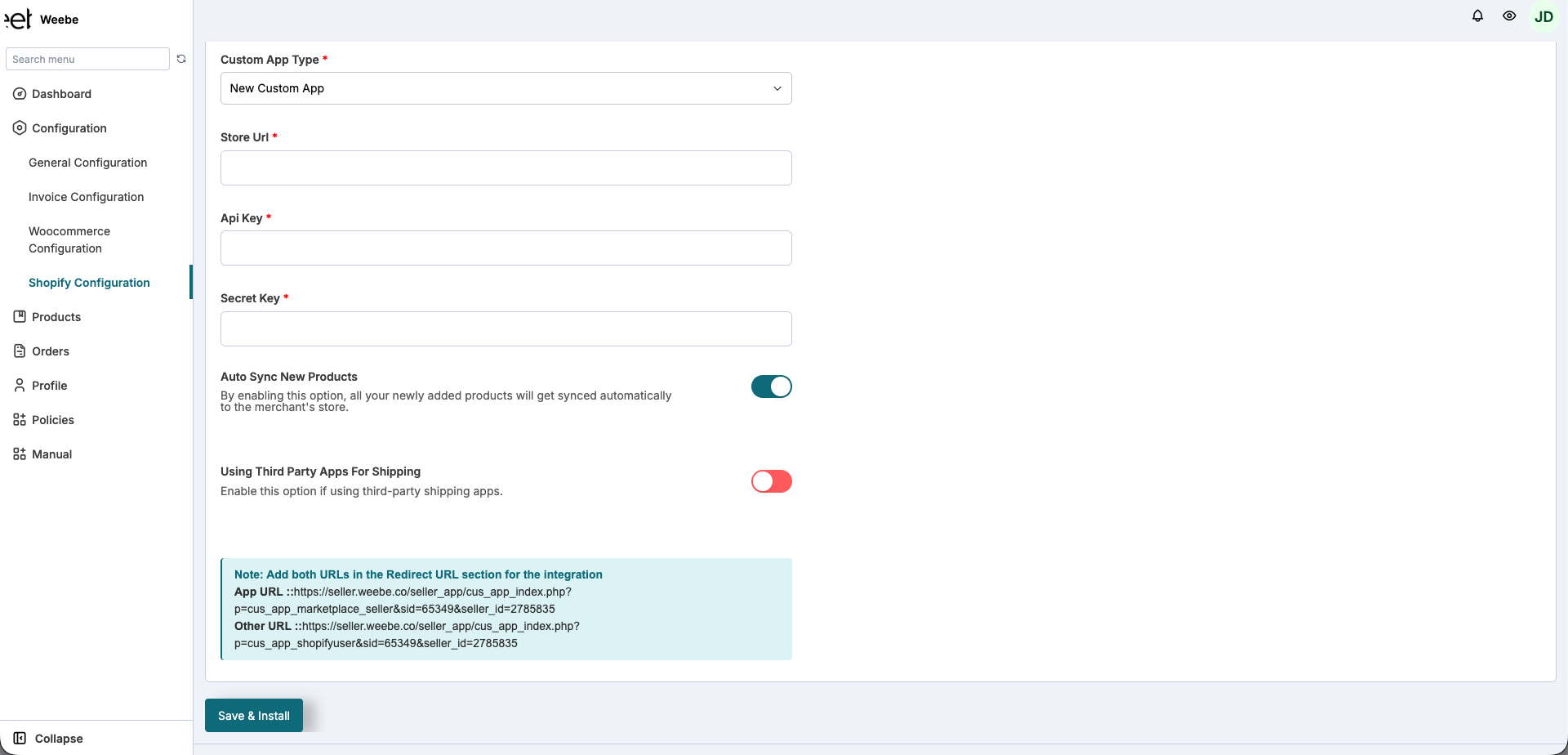Open the Profile icon
This screenshot has height=755, width=1568.
(x=20, y=386)
